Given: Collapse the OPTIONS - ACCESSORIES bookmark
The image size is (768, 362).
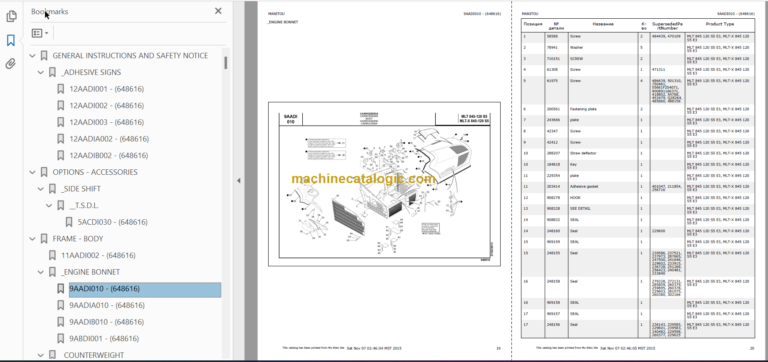Looking at the screenshot, I should coord(32,172).
